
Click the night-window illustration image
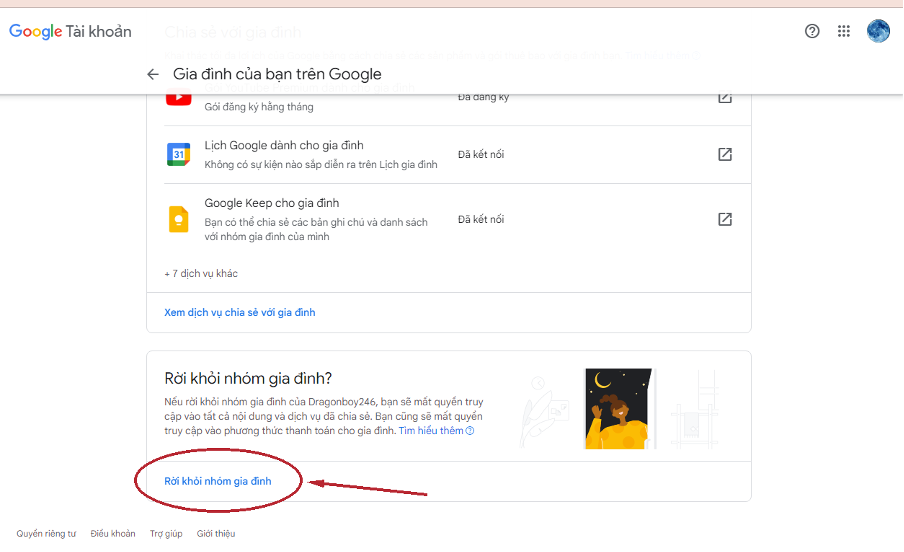(618, 408)
